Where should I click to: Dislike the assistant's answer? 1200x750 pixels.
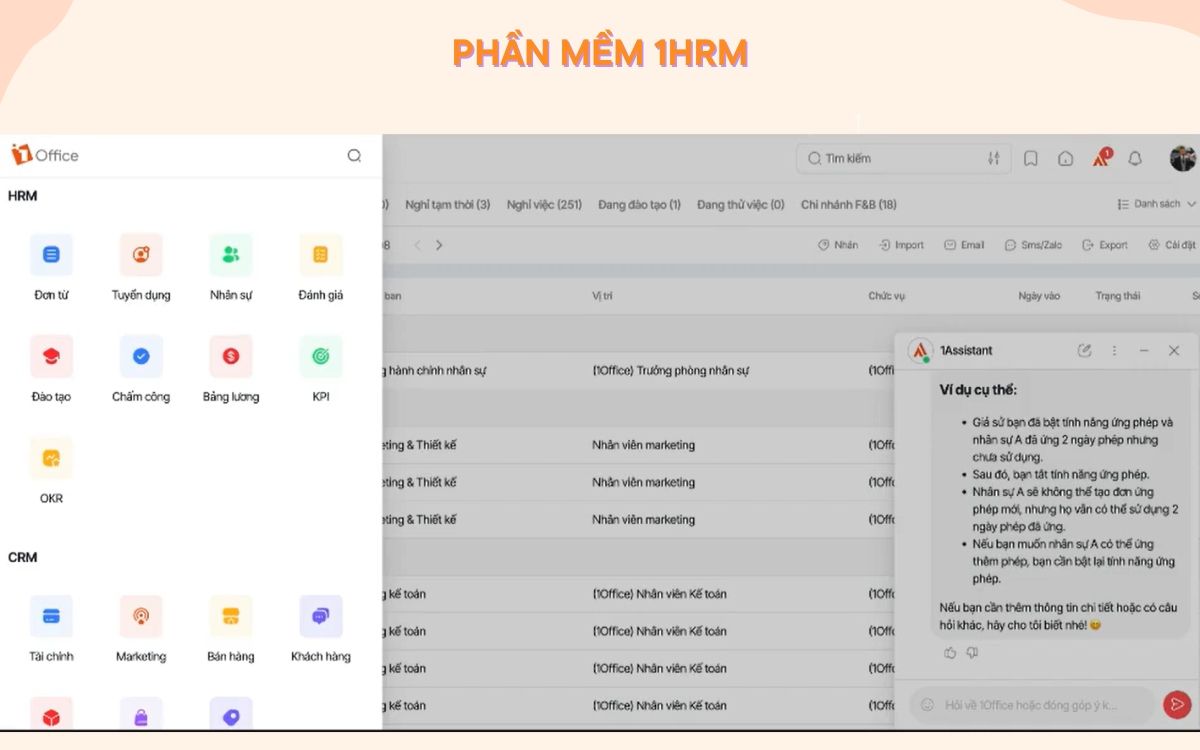point(972,653)
